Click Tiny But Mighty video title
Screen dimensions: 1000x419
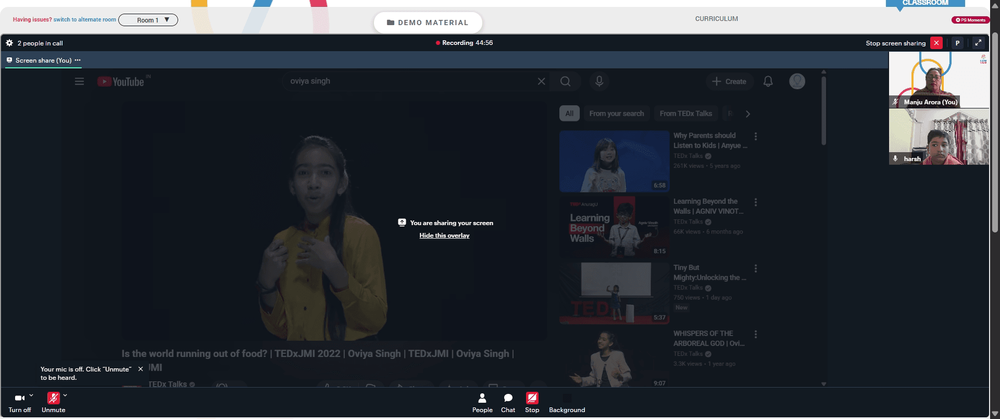pyautogui.click(x=710, y=272)
